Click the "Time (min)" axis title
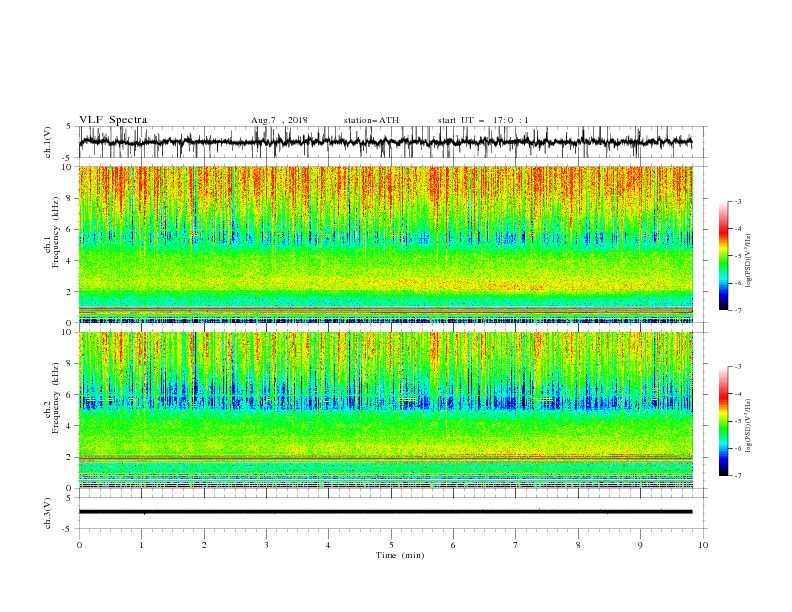Viewport: 792px width, 612px height. 400,555
